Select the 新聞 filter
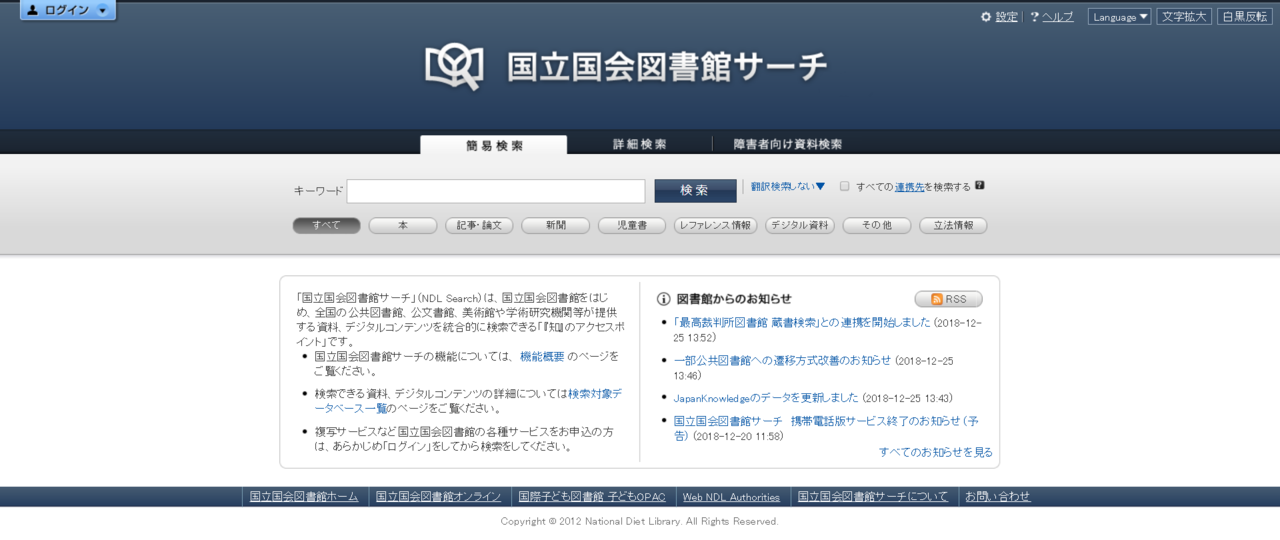The width and height of the screenshot is (1280, 540). click(555, 226)
